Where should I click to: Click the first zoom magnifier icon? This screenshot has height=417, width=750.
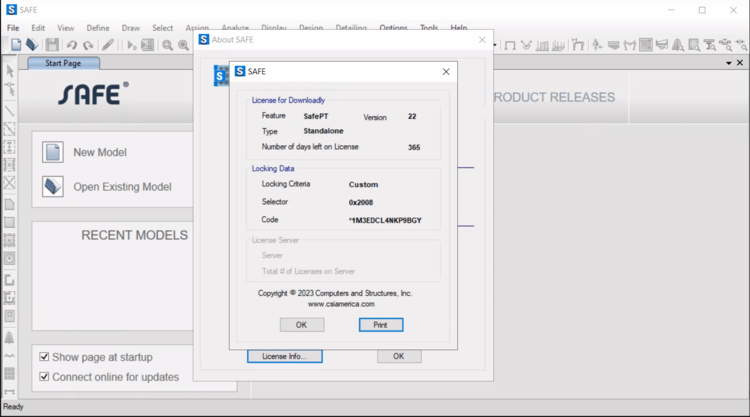coord(167,45)
